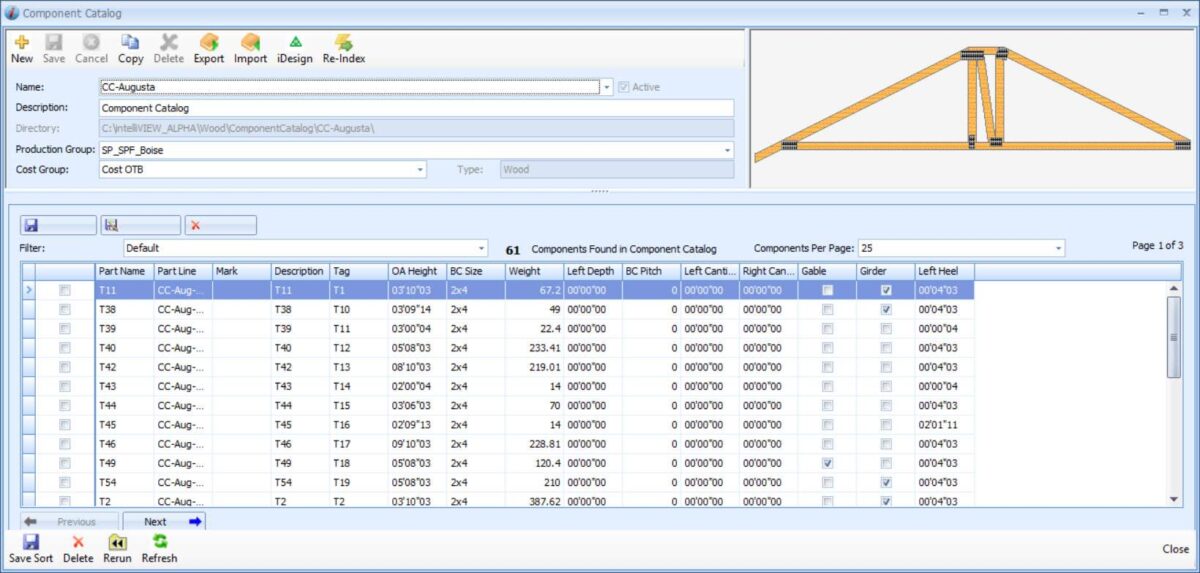Check the row selector box for T46
This screenshot has width=1200, height=573.
65,444
